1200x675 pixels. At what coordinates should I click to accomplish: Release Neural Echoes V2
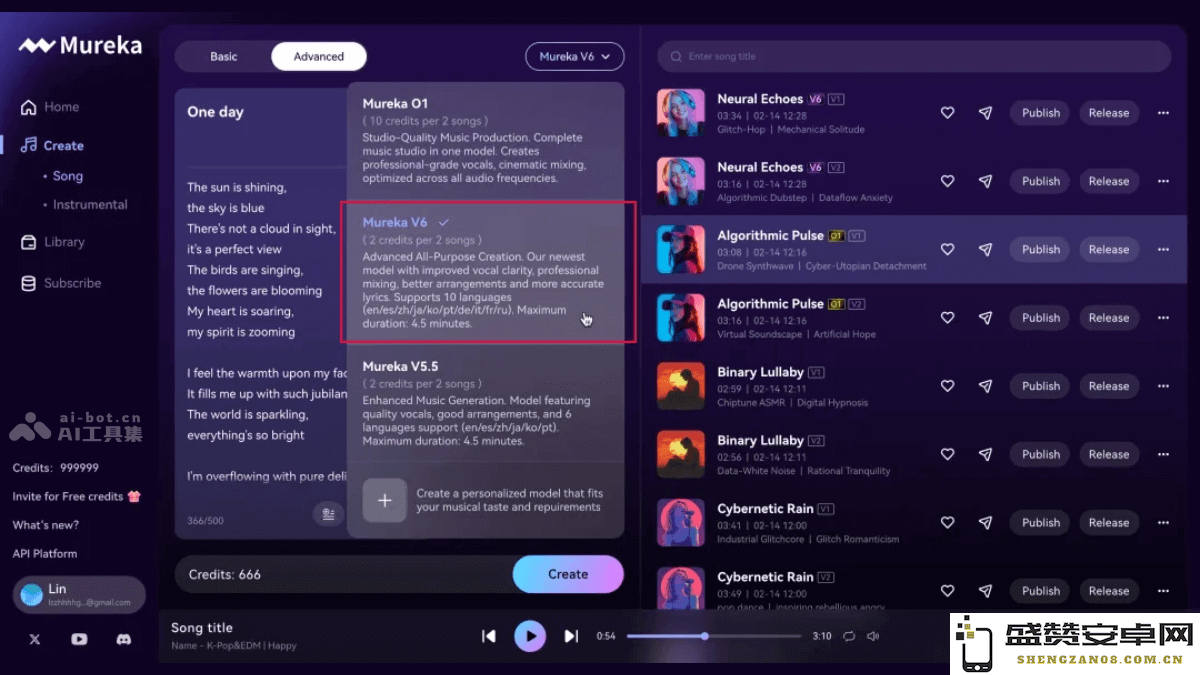[x=1109, y=181]
